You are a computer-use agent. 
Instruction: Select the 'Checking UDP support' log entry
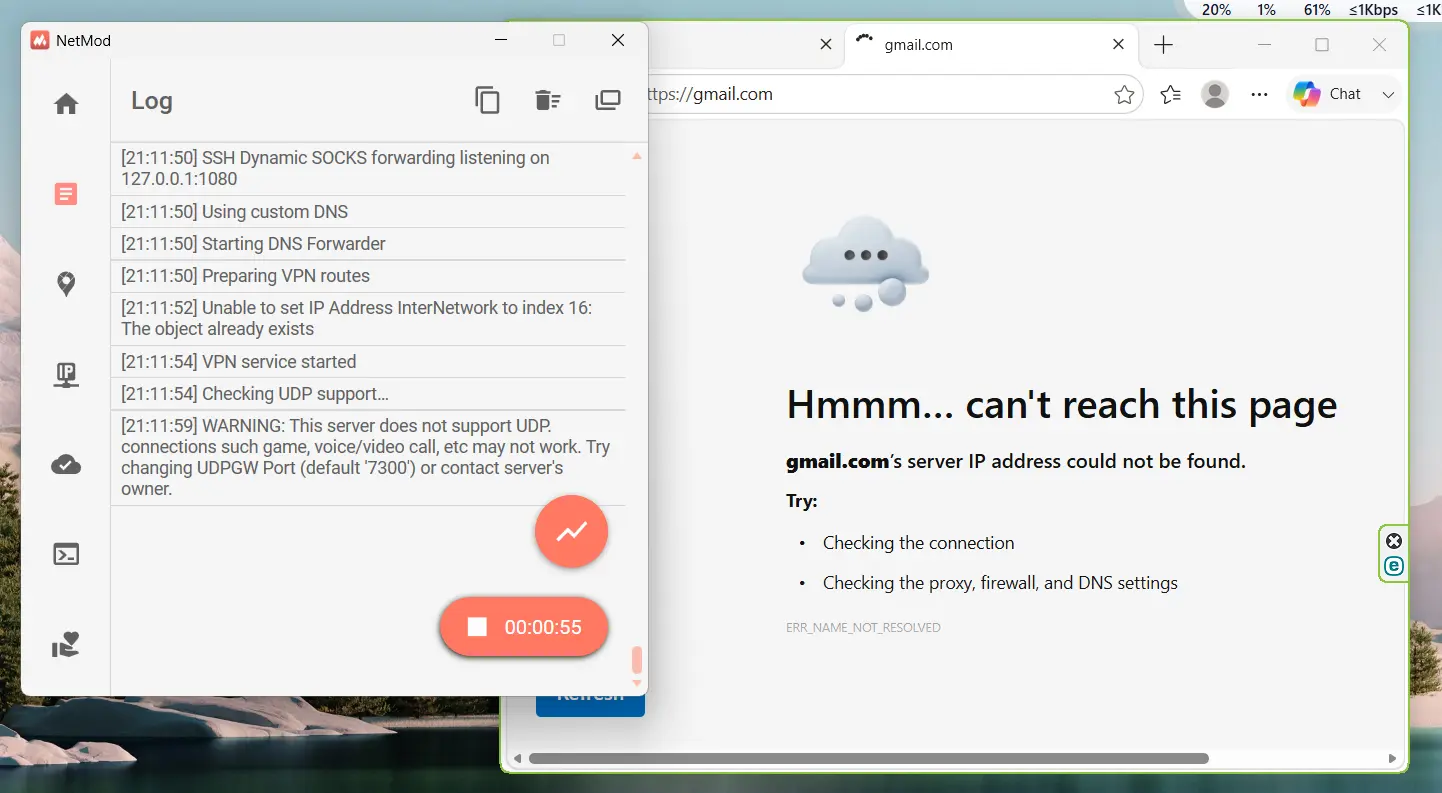(x=368, y=394)
